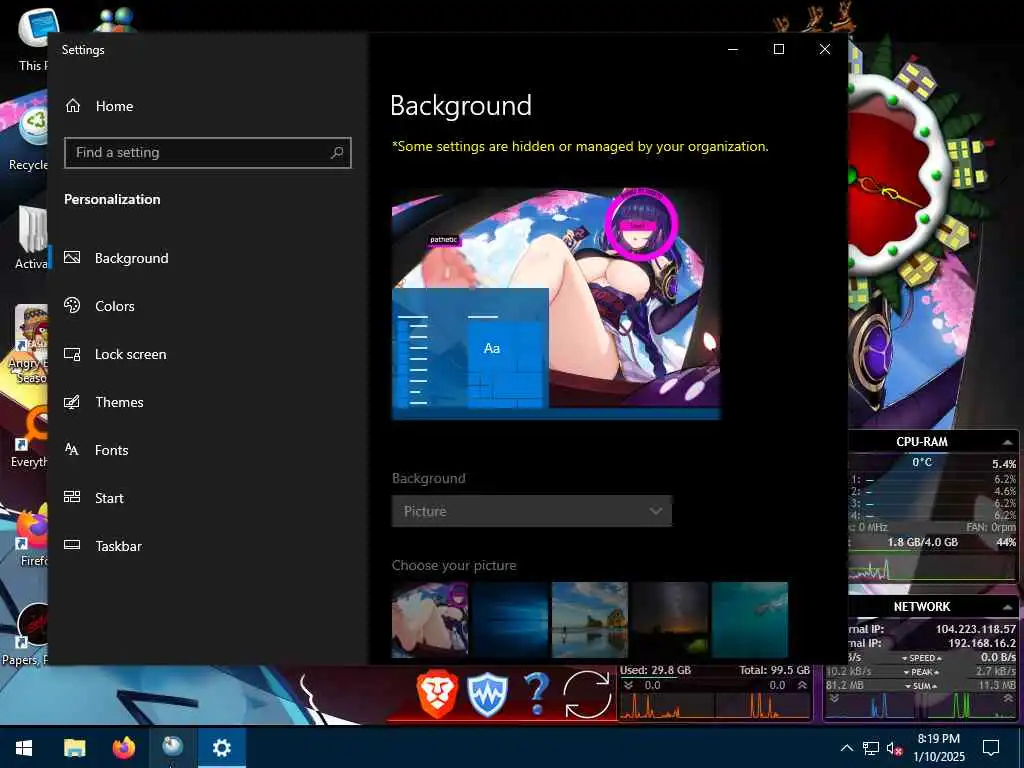
Task: Launch Firefox from the taskbar
Action: pos(123,748)
